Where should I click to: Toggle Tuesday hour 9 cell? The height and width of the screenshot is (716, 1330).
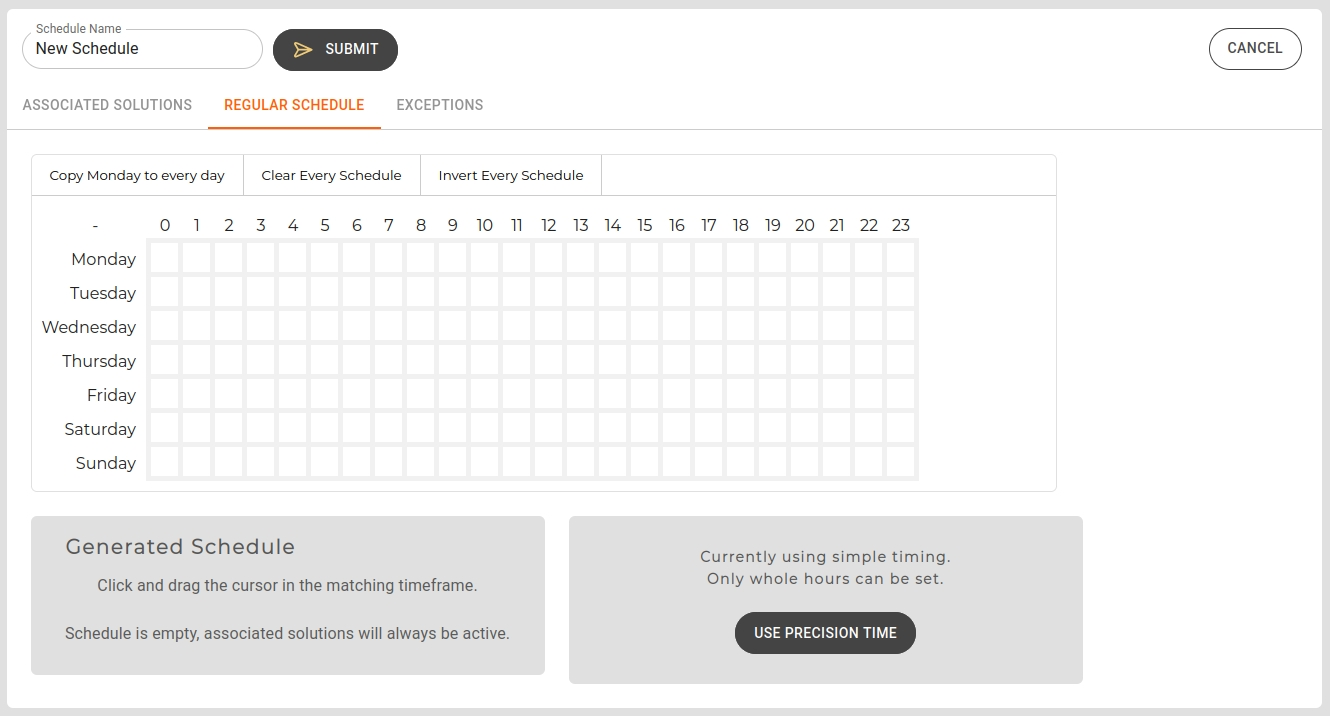[x=453, y=292]
